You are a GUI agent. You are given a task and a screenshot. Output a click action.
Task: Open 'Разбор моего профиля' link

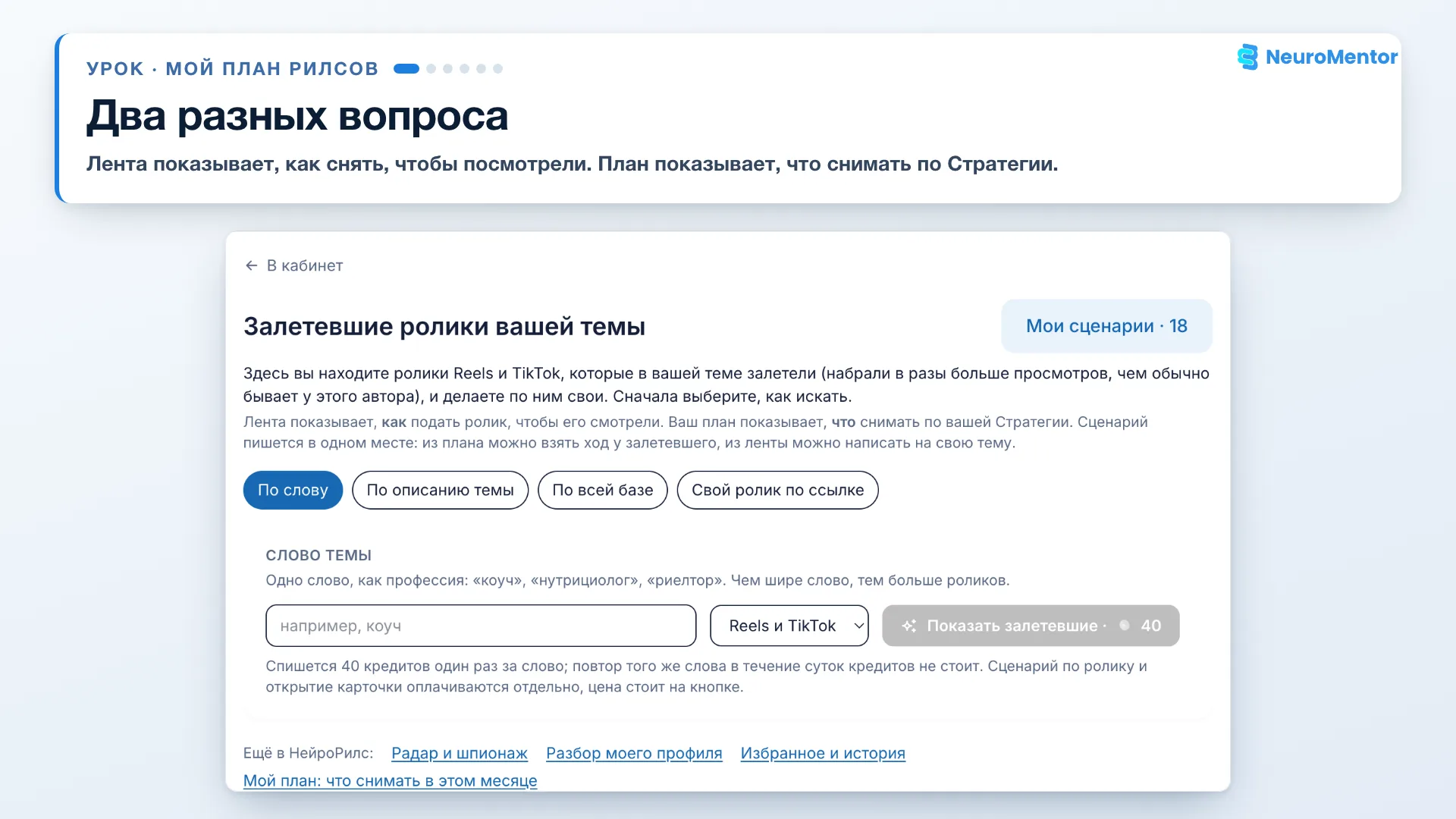(x=634, y=753)
